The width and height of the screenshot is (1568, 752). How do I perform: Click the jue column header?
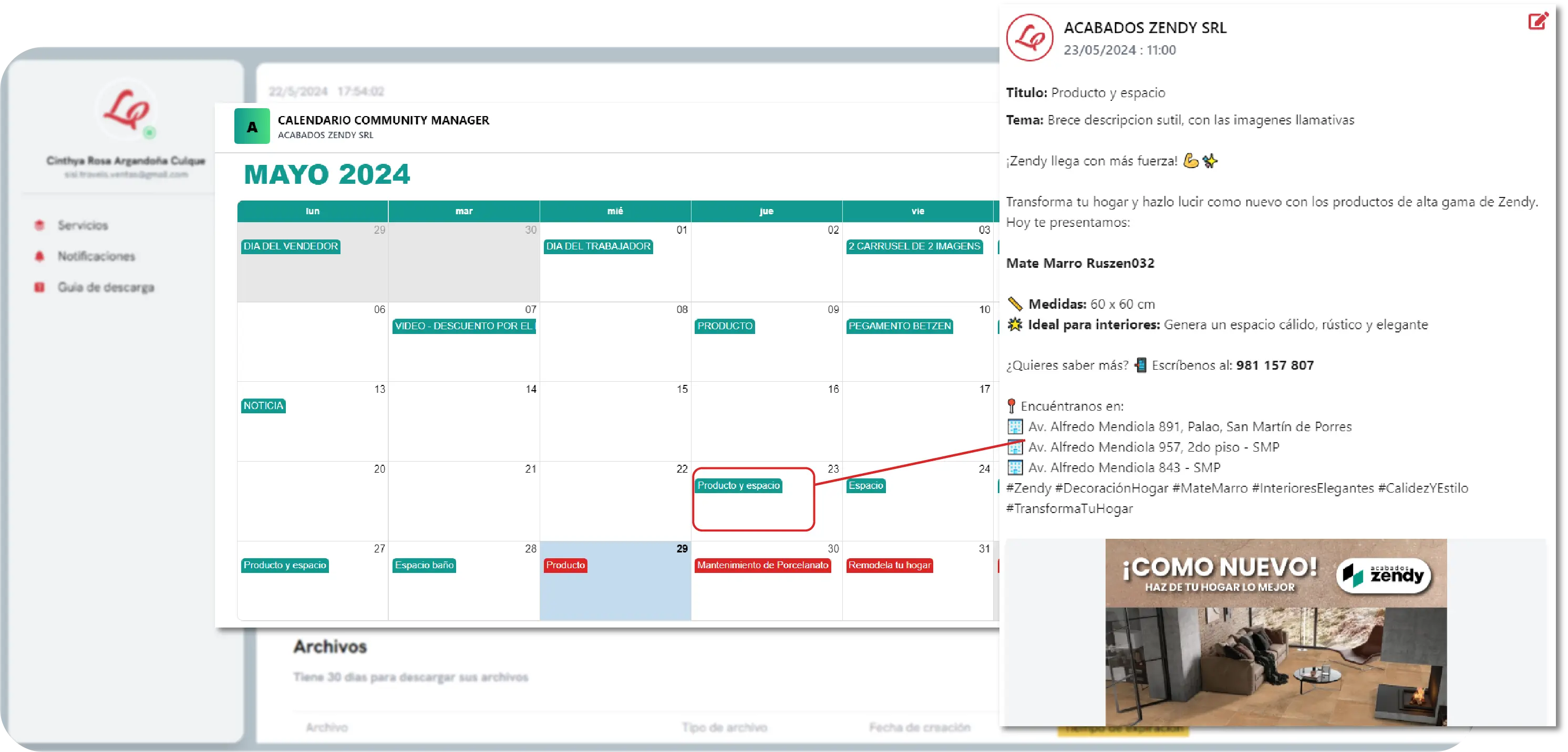point(766,211)
